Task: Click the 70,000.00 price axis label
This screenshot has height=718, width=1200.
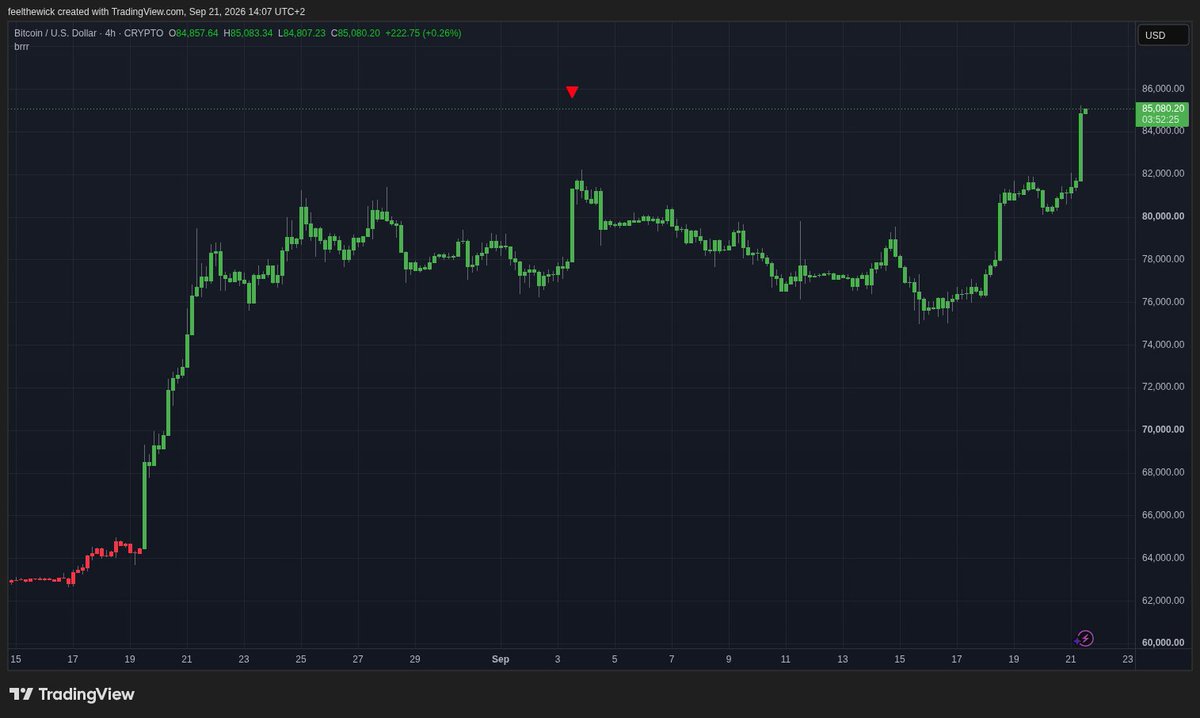Action: click(1163, 429)
